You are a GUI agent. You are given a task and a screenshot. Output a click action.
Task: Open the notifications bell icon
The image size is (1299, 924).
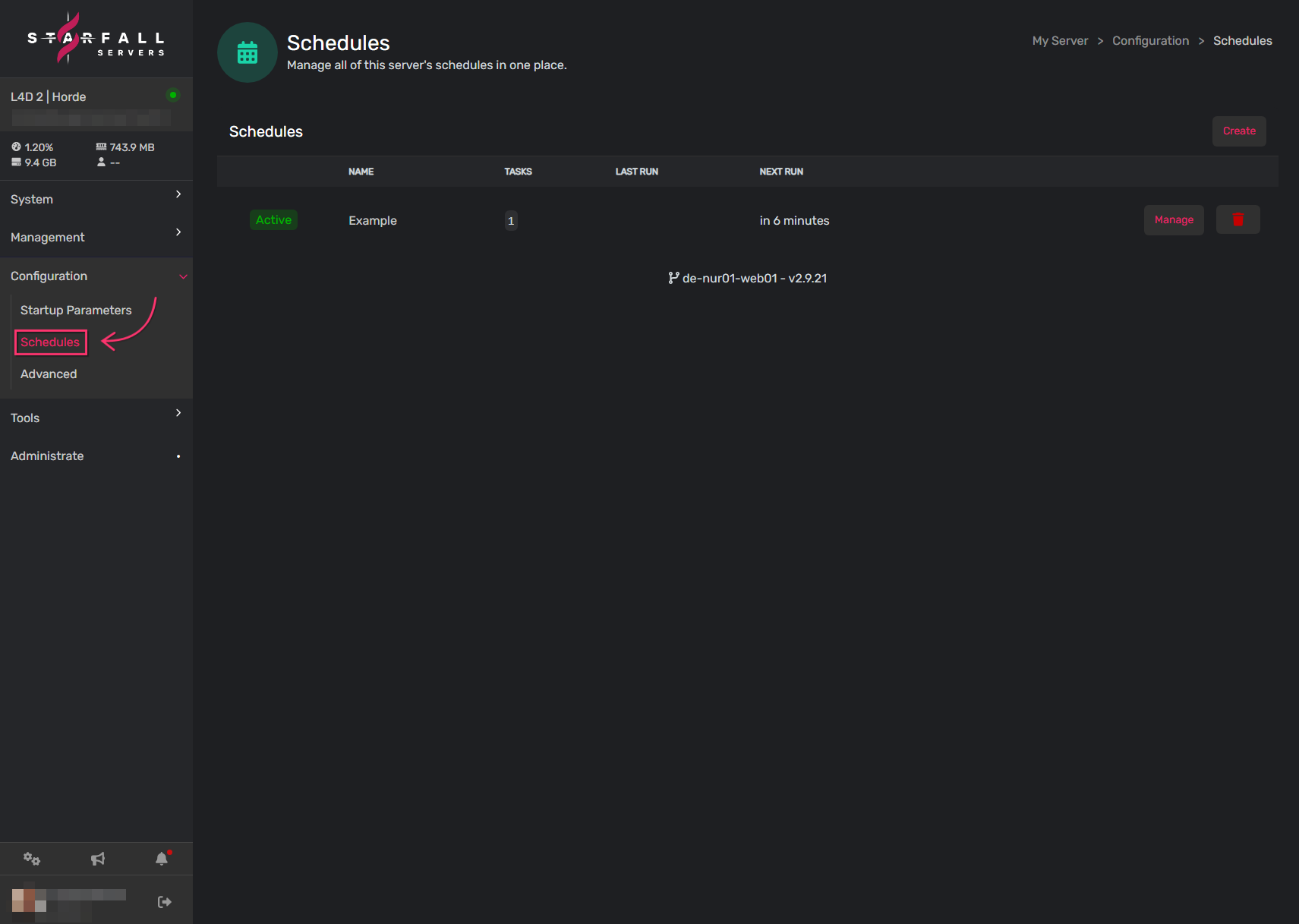pyautogui.click(x=162, y=859)
